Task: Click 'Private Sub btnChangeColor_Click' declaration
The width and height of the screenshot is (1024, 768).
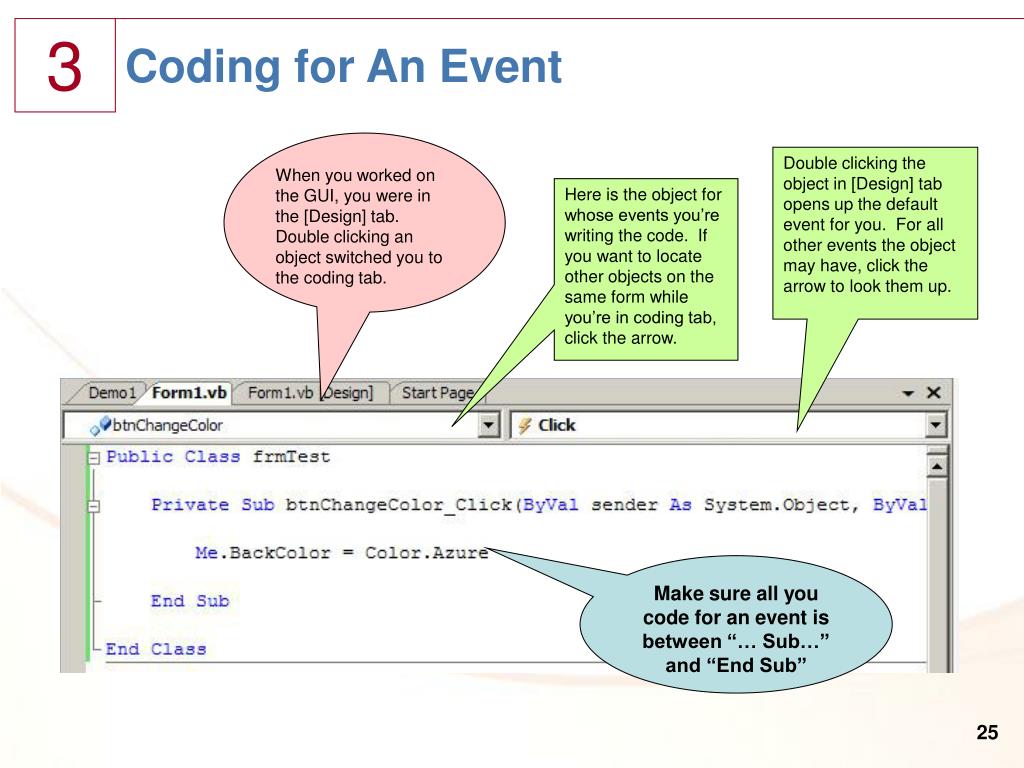Action: pyautogui.click(x=332, y=505)
